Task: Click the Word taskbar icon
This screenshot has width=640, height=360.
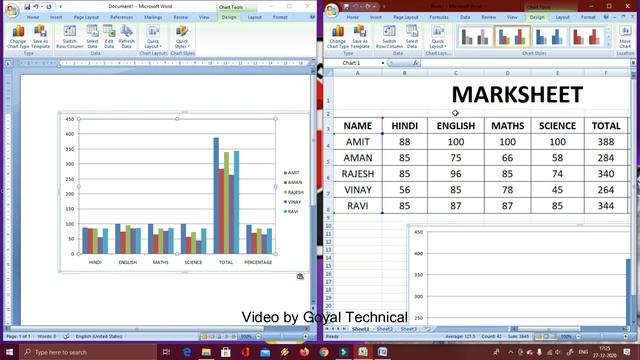Action: click(382, 352)
